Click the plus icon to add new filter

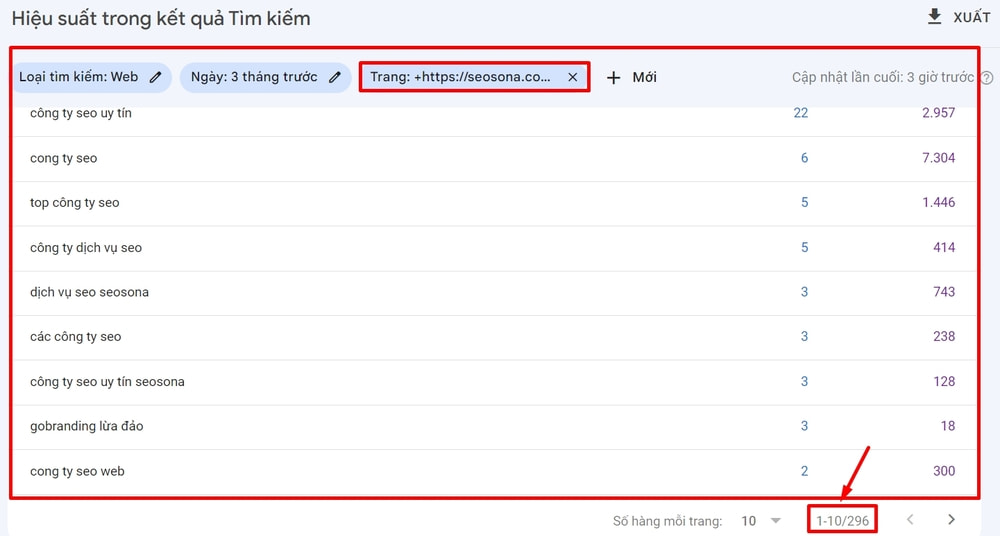(613, 77)
